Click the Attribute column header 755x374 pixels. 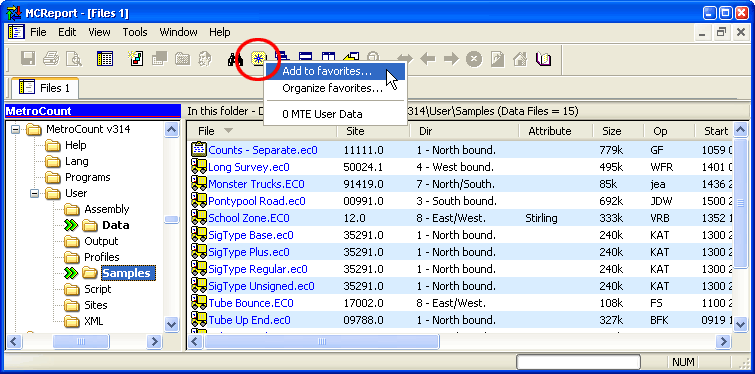coord(555,131)
